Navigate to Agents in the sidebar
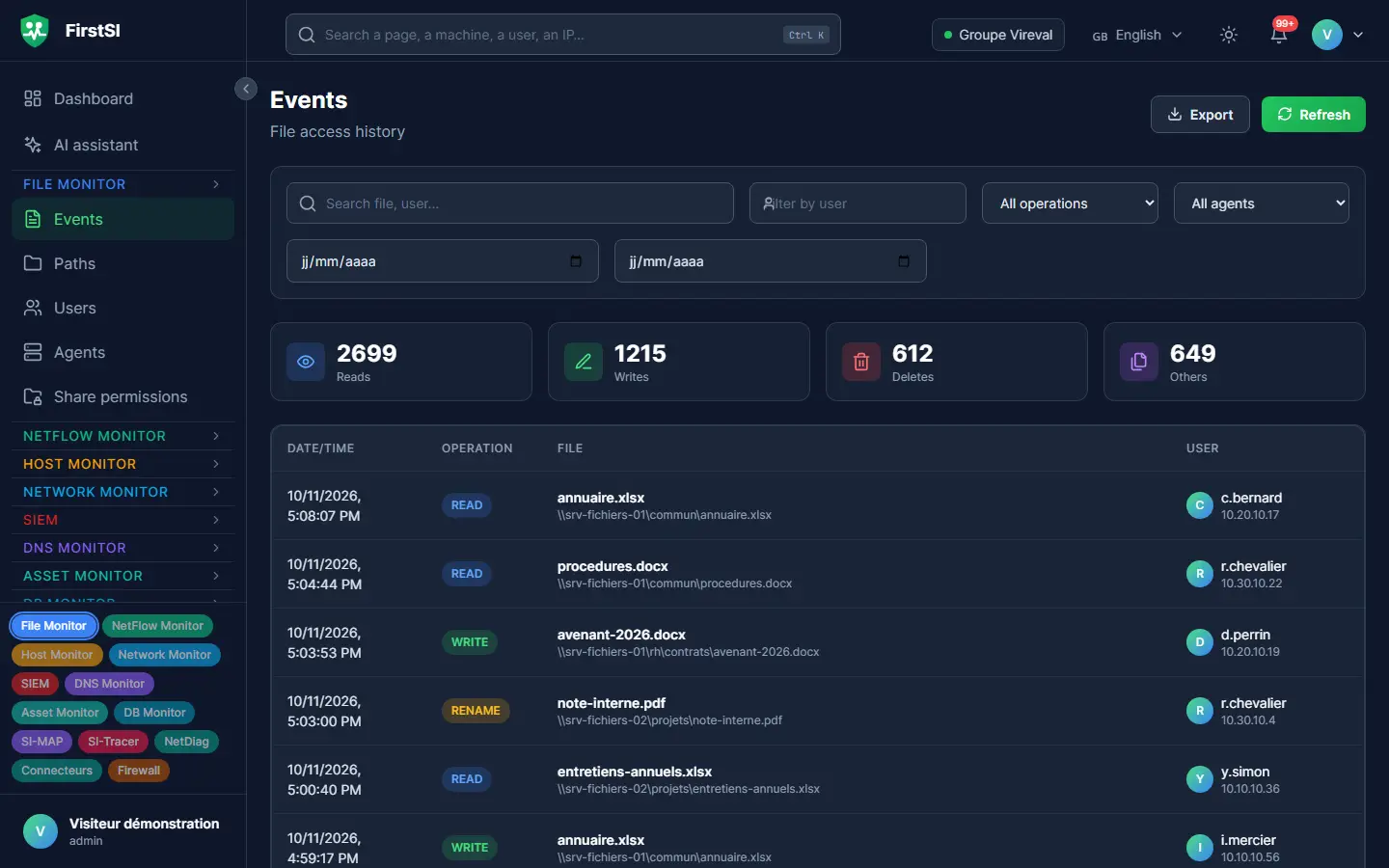Image resolution: width=1389 pixels, height=868 pixels. click(x=123, y=352)
